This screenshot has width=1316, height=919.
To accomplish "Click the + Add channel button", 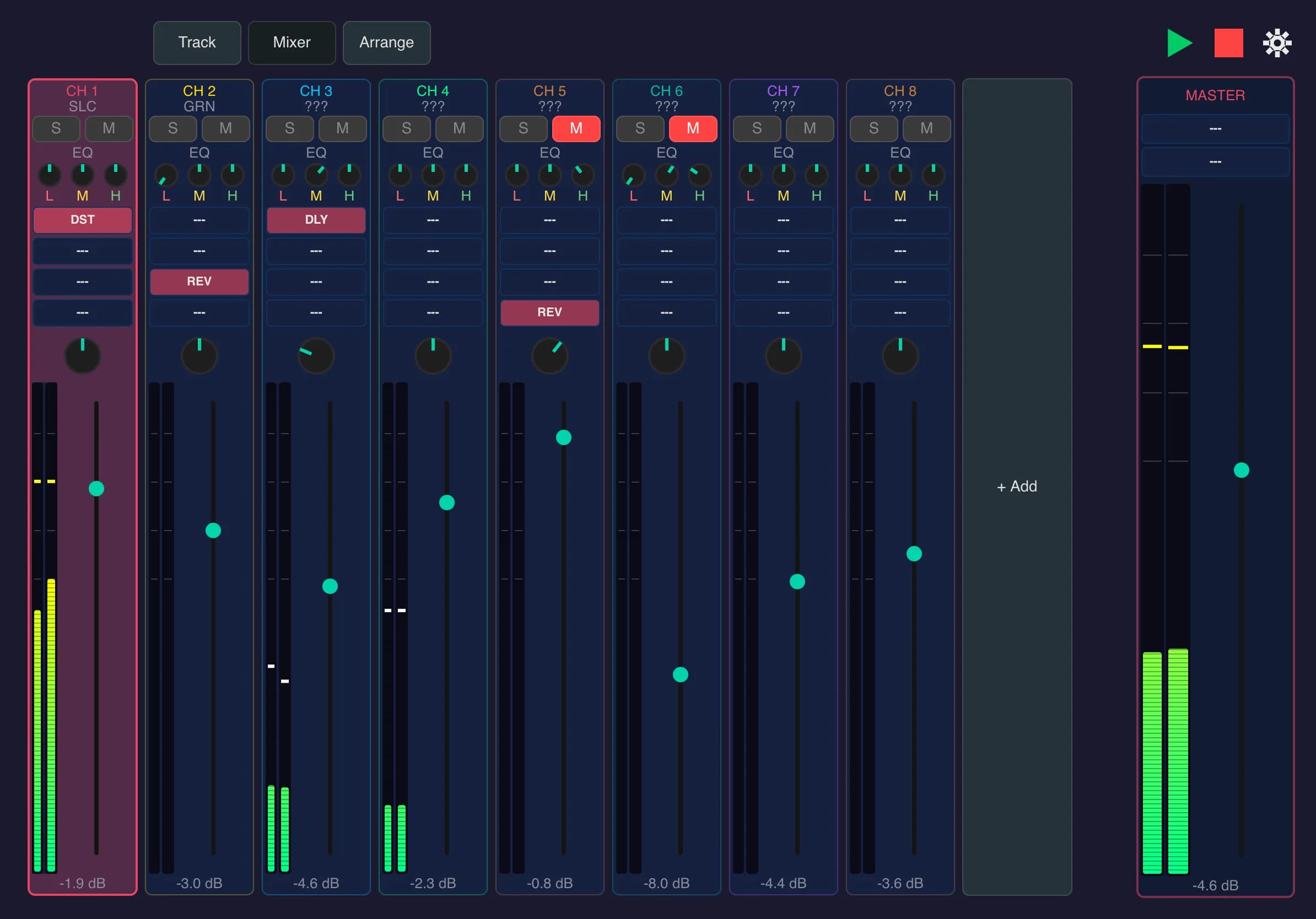I will pos(1016,486).
